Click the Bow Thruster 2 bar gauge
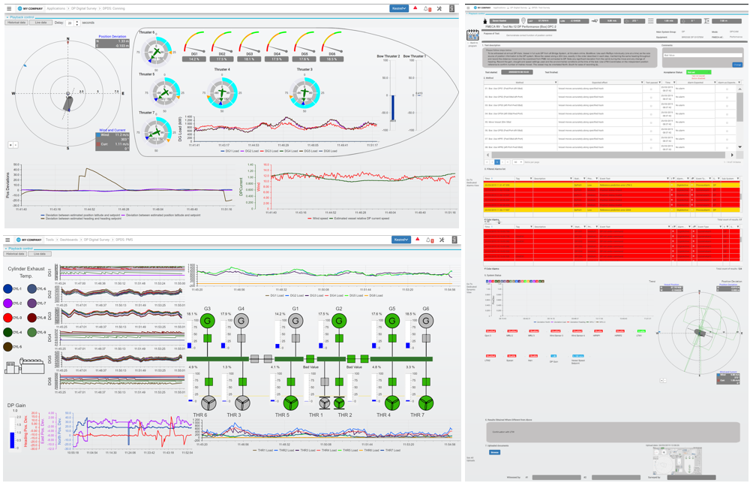The image size is (750, 482). [393, 105]
